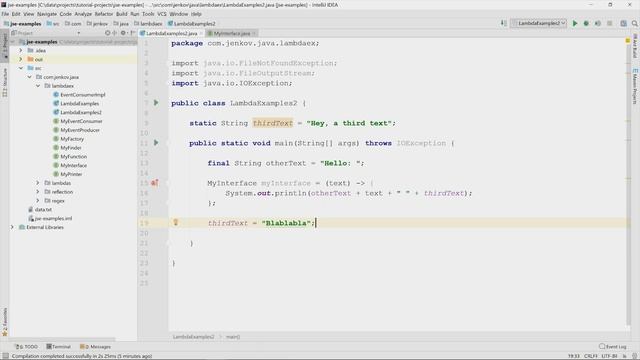The image size is (640, 360).
Task: Open the Analyze menu
Action: tap(83, 14)
